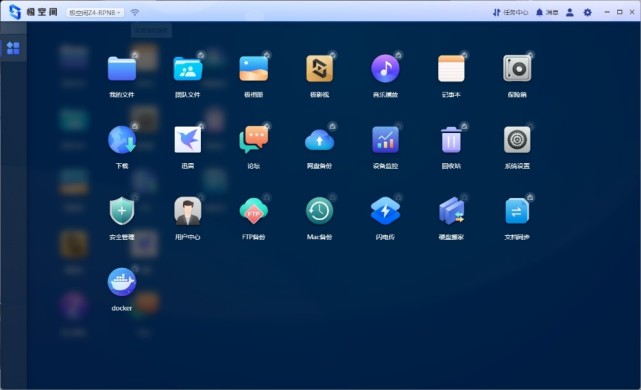Toggle the corner badge on 保险箱
The width and height of the screenshot is (641, 390).
tap(530, 55)
